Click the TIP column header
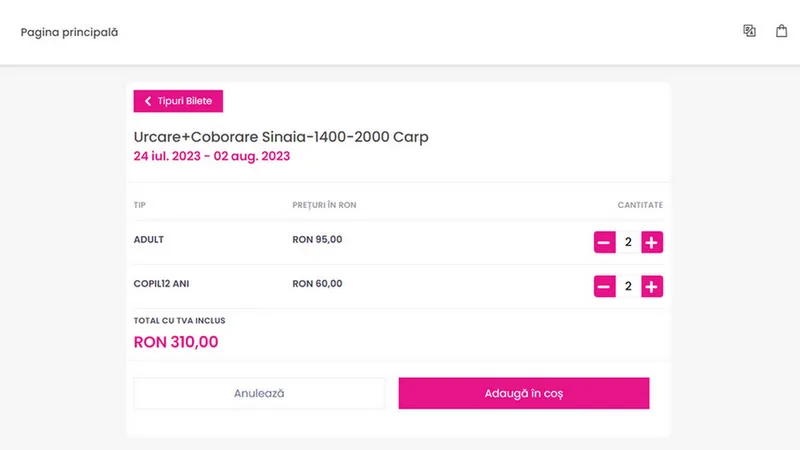 140,205
